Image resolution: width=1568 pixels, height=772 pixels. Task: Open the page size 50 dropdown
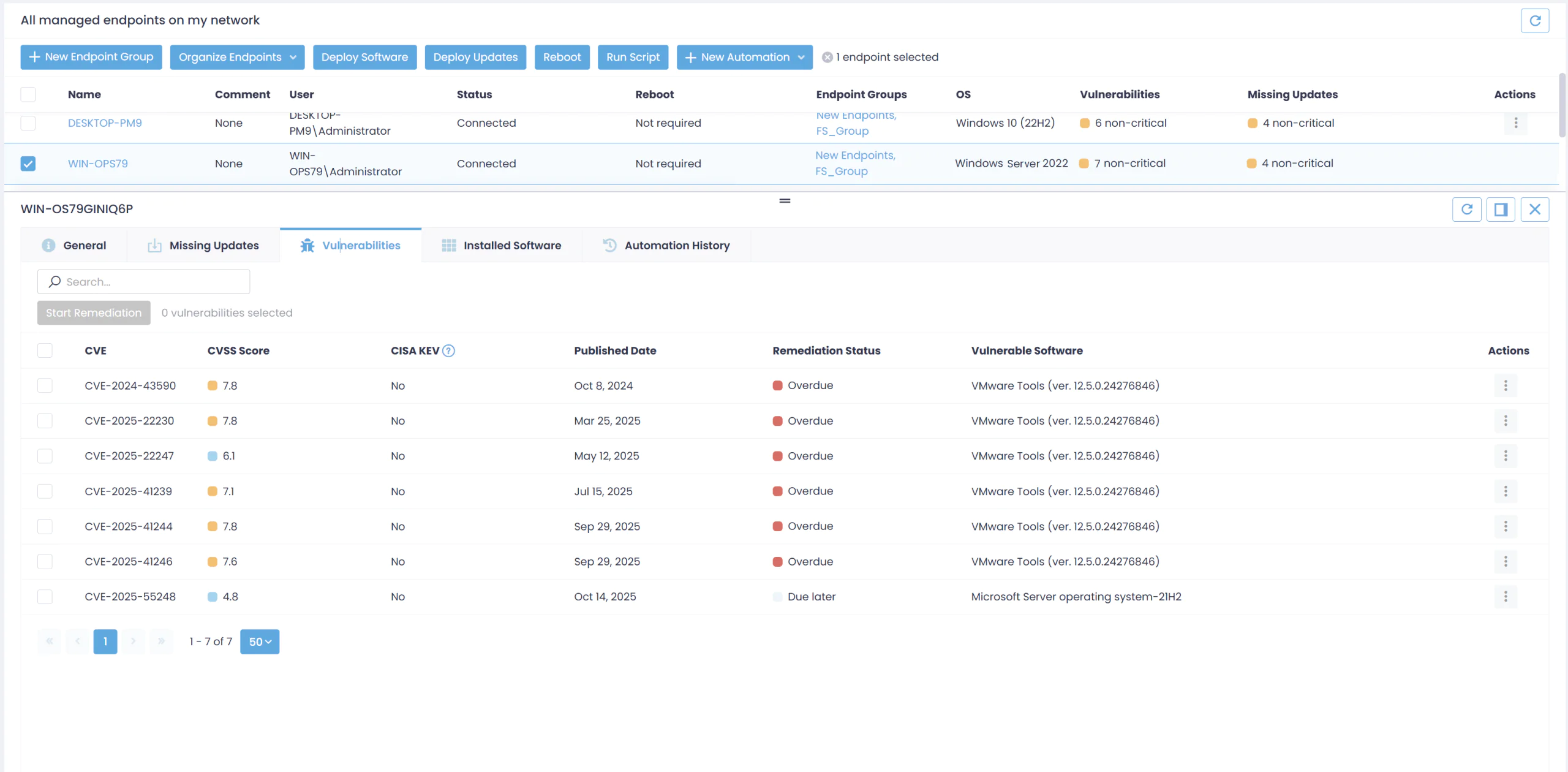260,641
